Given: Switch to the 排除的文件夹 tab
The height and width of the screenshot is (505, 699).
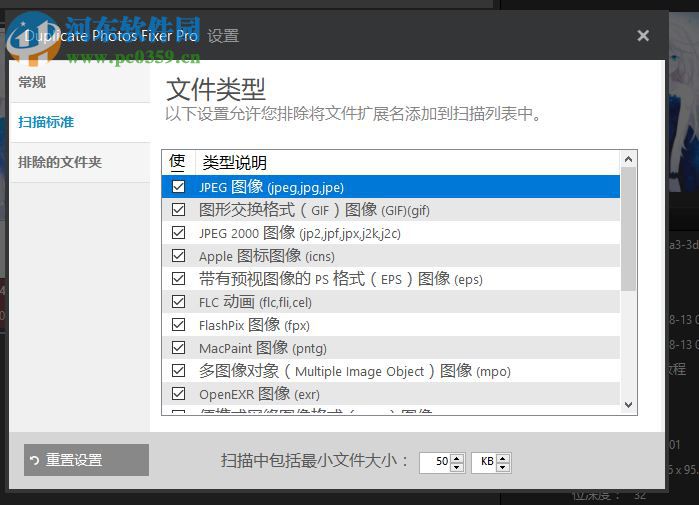Looking at the screenshot, I should [x=80, y=162].
